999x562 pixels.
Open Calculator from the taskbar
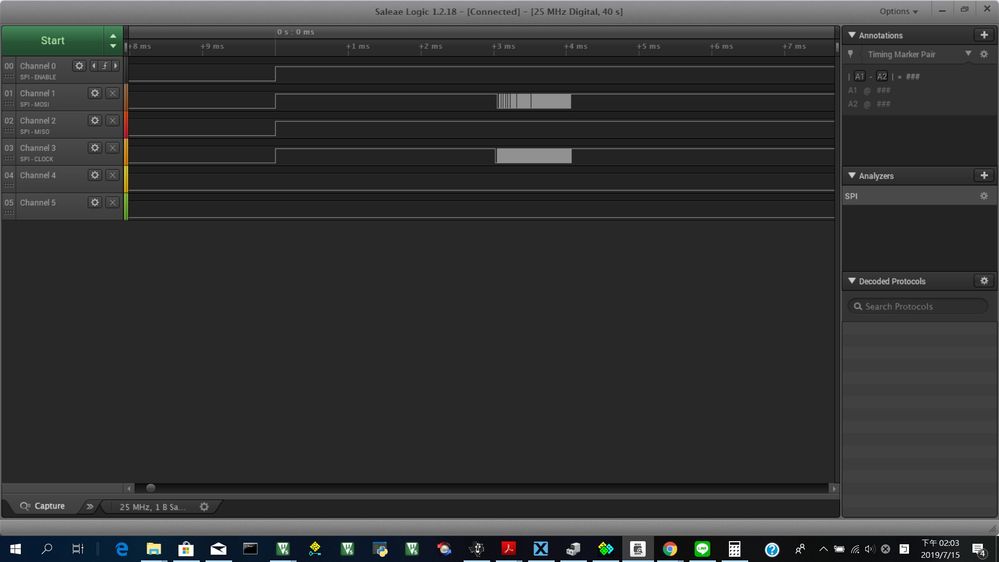(x=735, y=549)
